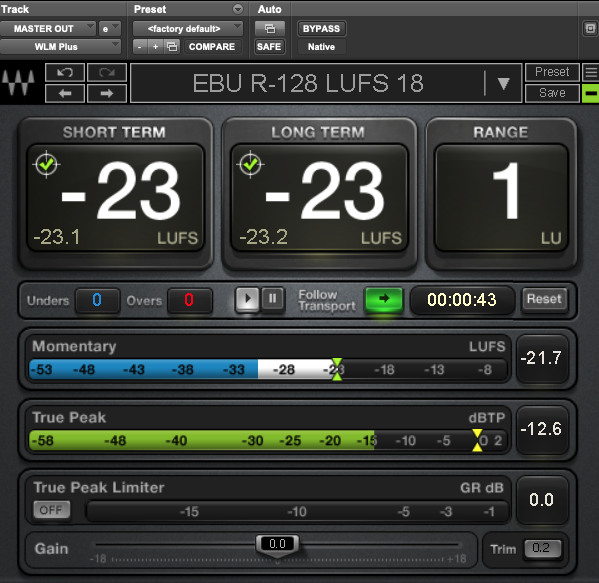Open EBU R-128 preset list triangle
The image size is (599, 583).
click(503, 83)
